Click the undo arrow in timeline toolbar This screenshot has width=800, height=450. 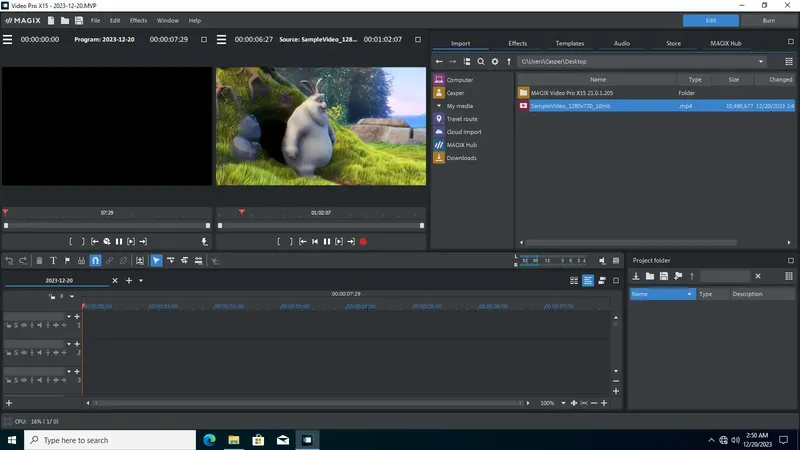[x=10, y=261]
